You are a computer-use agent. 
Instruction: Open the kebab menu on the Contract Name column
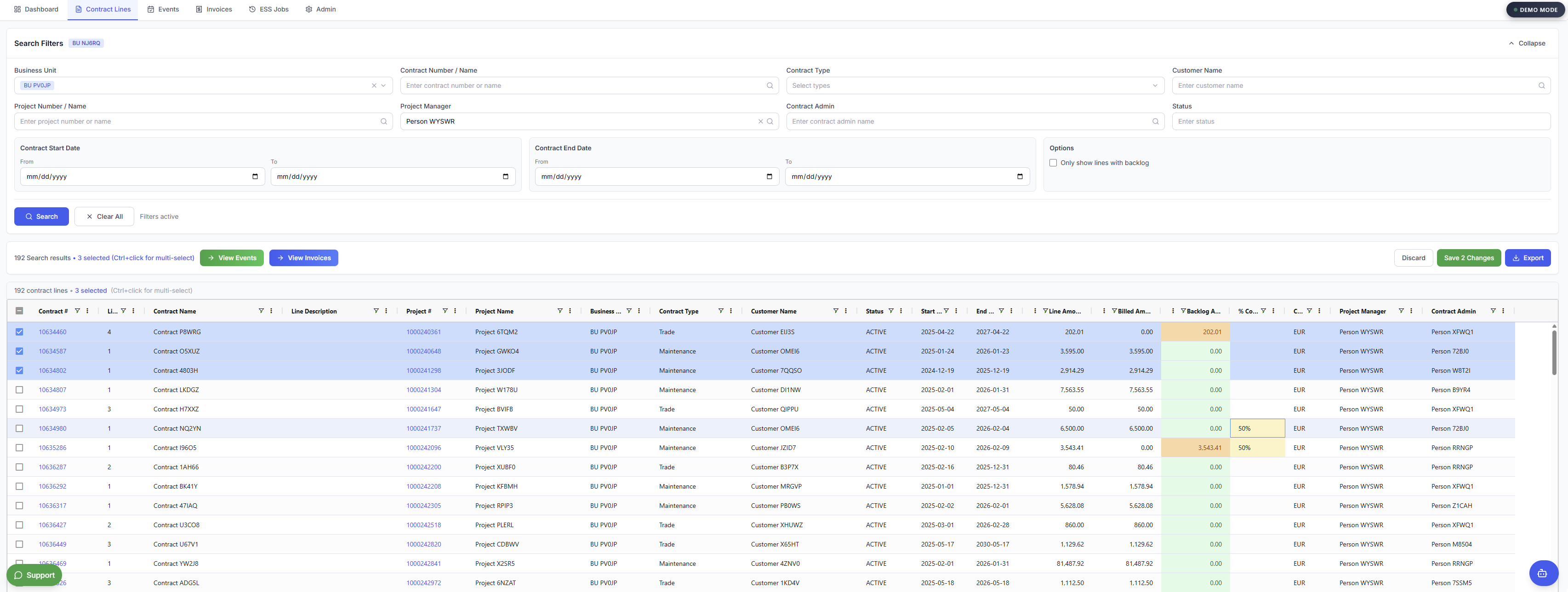272,311
